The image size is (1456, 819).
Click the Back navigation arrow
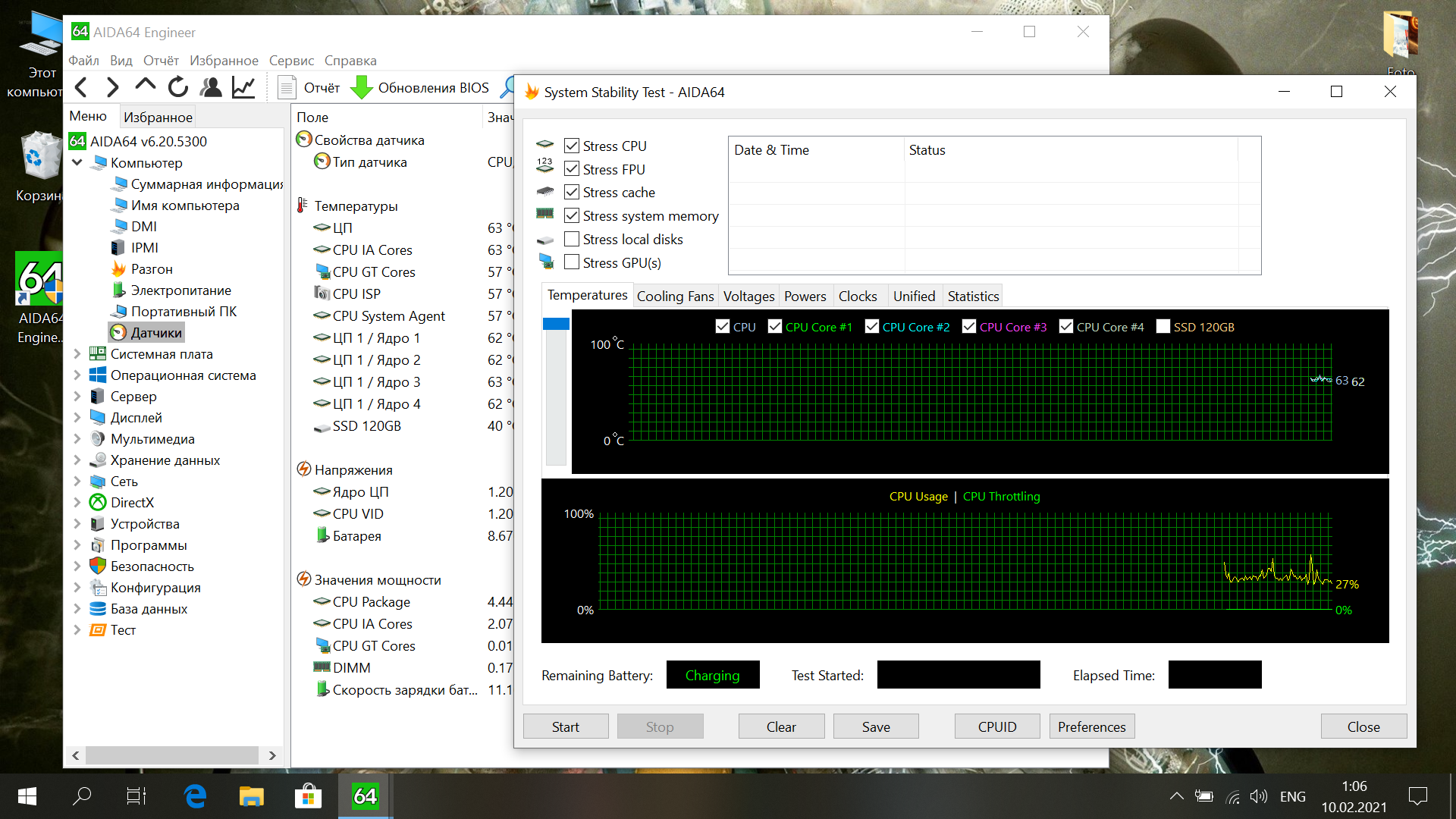click(x=81, y=88)
